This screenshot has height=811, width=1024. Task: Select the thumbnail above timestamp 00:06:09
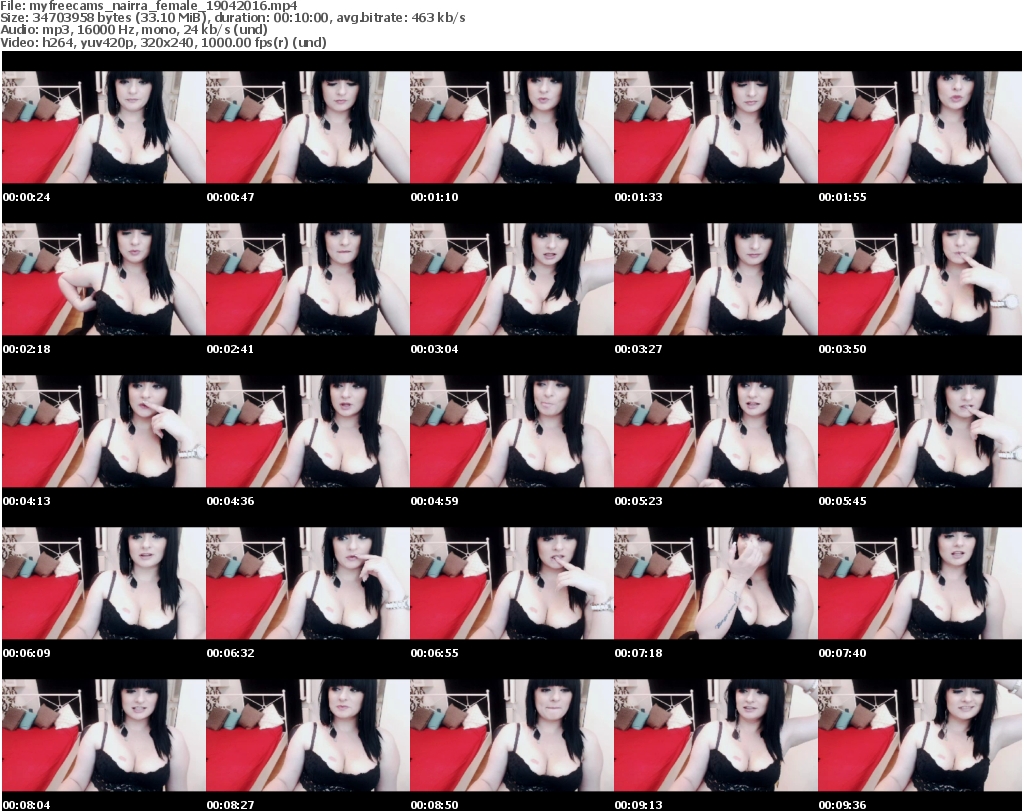(x=104, y=584)
